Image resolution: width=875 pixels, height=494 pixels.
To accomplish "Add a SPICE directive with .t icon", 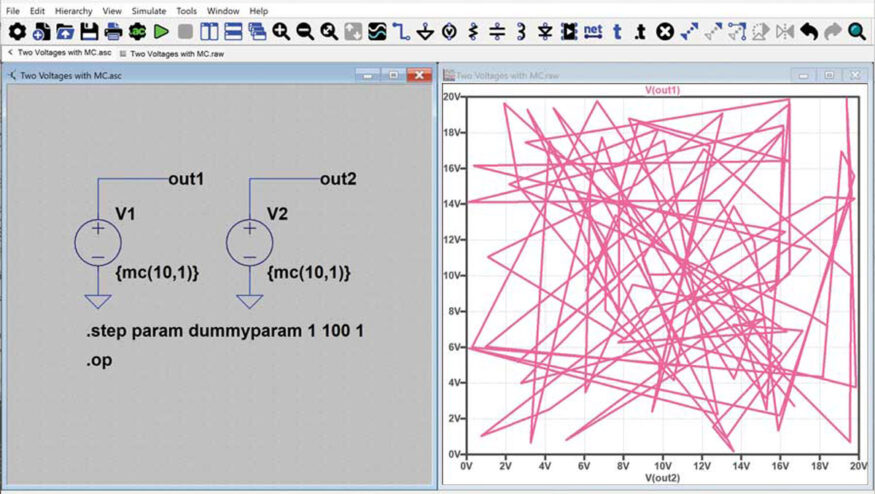I will click(x=641, y=32).
